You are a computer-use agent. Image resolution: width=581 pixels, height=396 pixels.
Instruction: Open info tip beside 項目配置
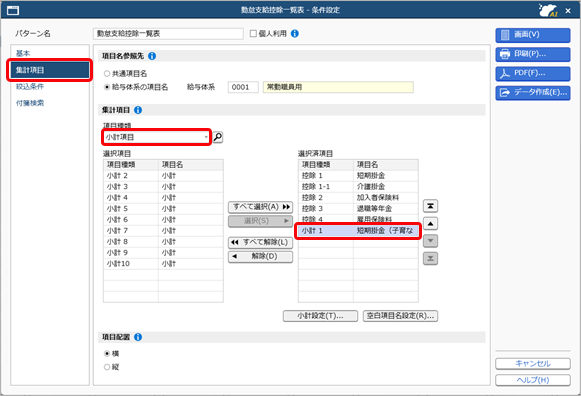138,337
